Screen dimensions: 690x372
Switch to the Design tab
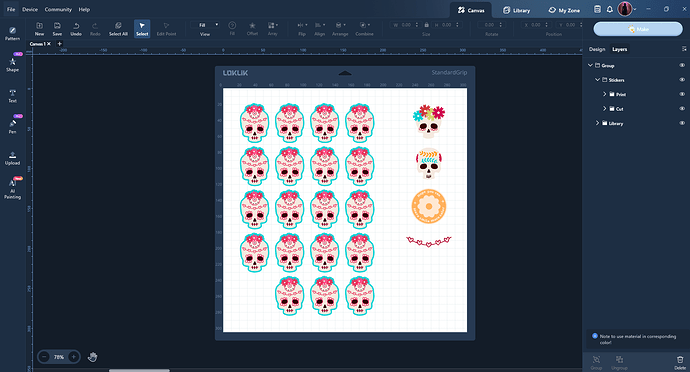coord(597,49)
